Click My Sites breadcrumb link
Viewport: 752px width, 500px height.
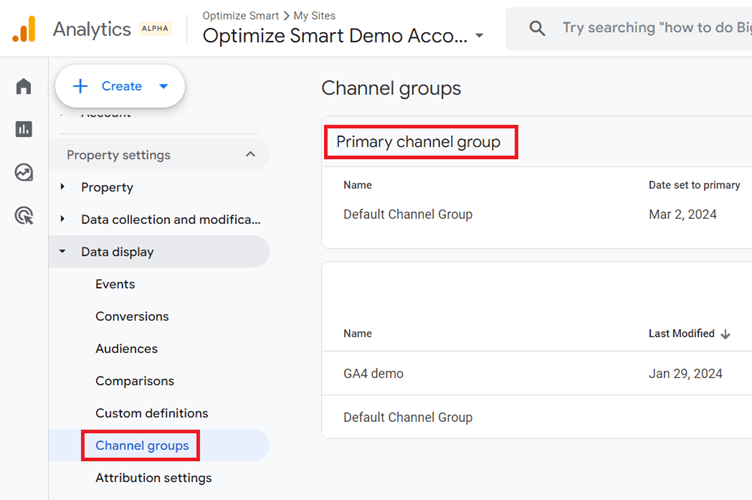[315, 15]
